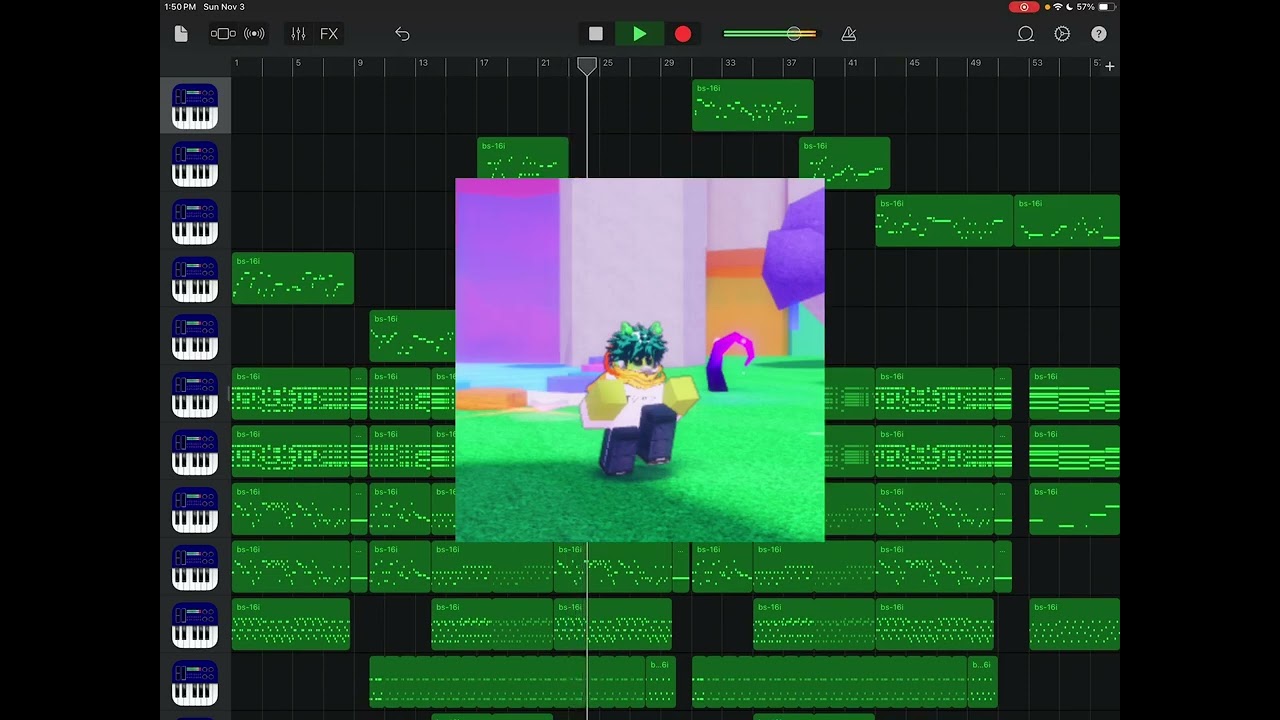Screen dimensions: 1280x720
Task: Select the seventh track's keyboard icon
Action: 195,452
